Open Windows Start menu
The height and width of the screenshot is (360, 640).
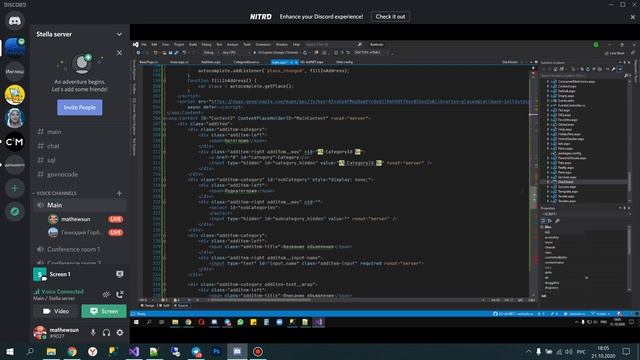click(9, 351)
